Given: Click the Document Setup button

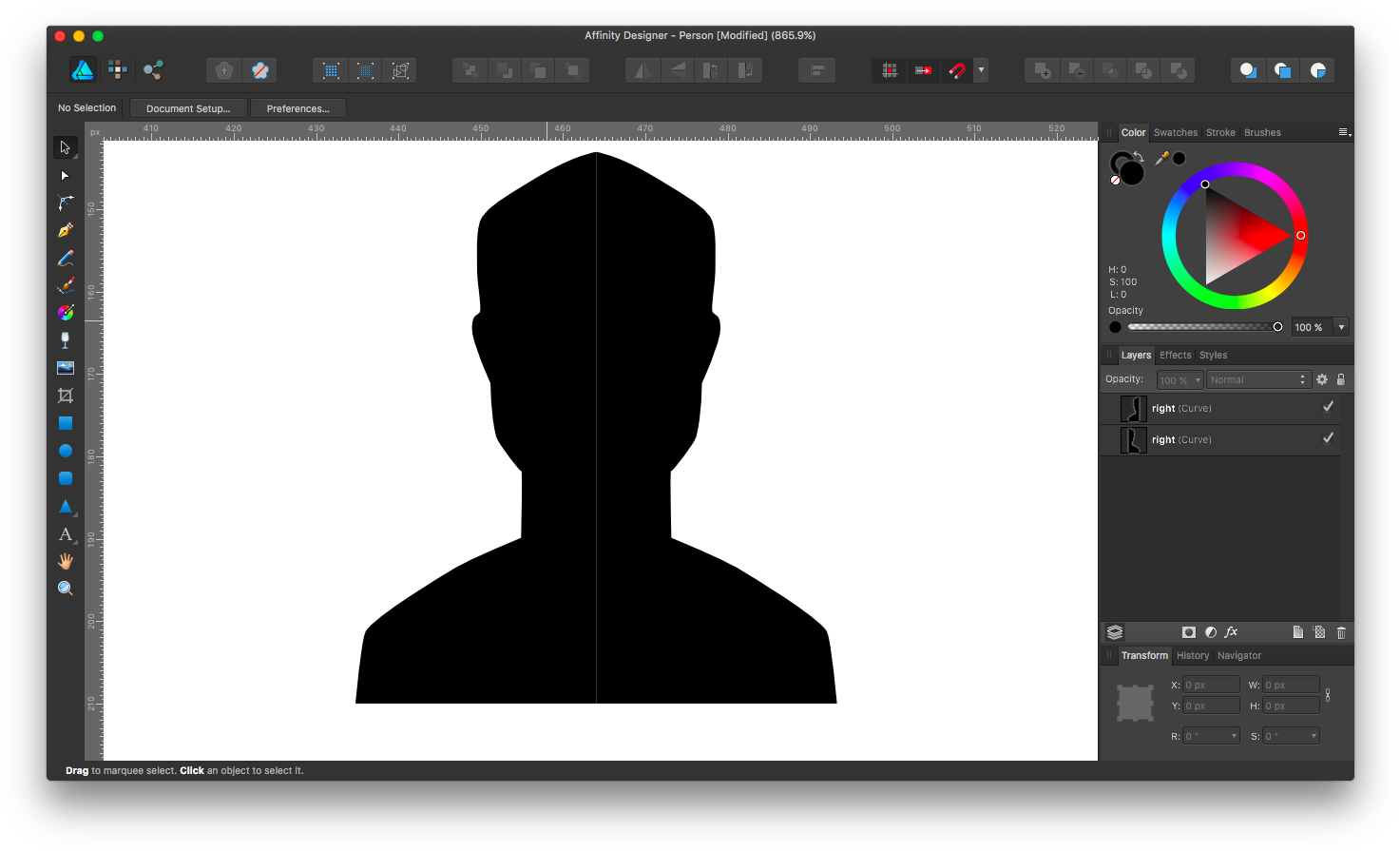Looking at the screenshot, I should pyautogui.click(x=188, y=108).
